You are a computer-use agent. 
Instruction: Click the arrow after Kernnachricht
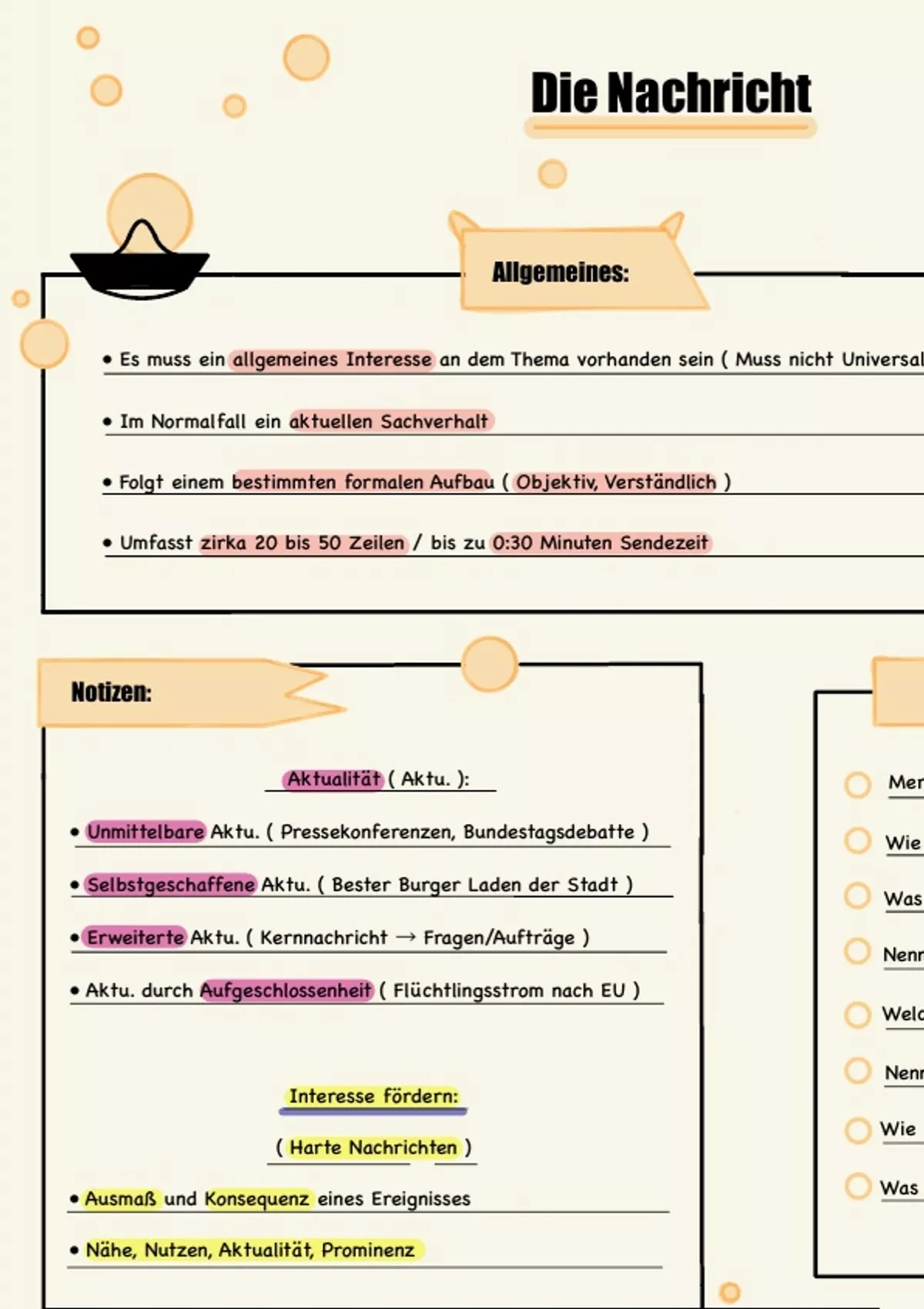[406, 938]
